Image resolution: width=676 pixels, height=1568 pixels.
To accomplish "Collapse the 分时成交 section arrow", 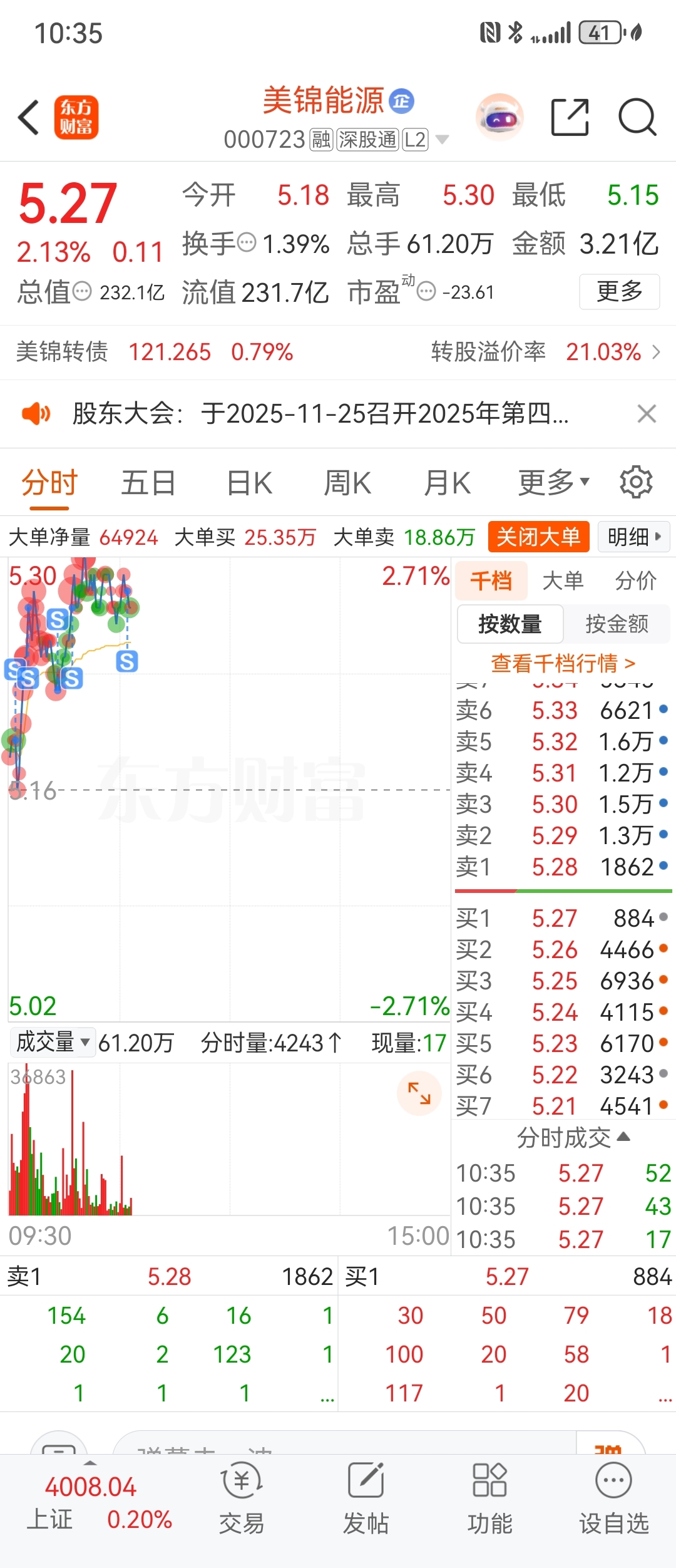I will [623, 1137].
